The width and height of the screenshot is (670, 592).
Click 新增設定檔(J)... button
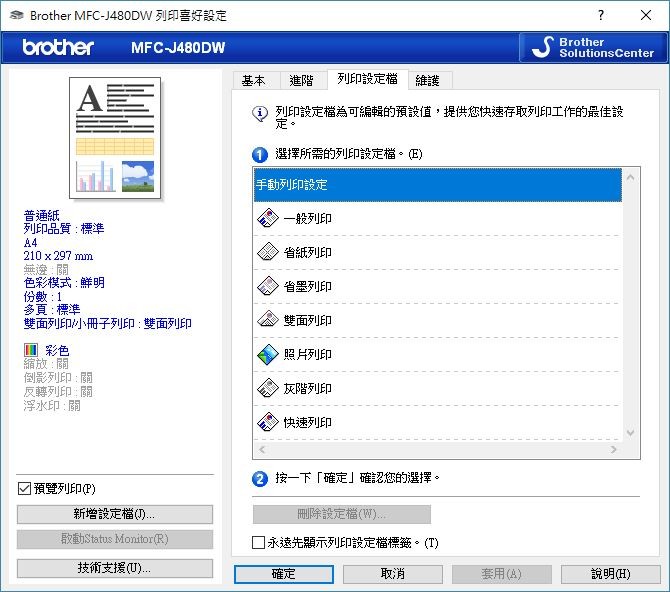tap(115, 514)
